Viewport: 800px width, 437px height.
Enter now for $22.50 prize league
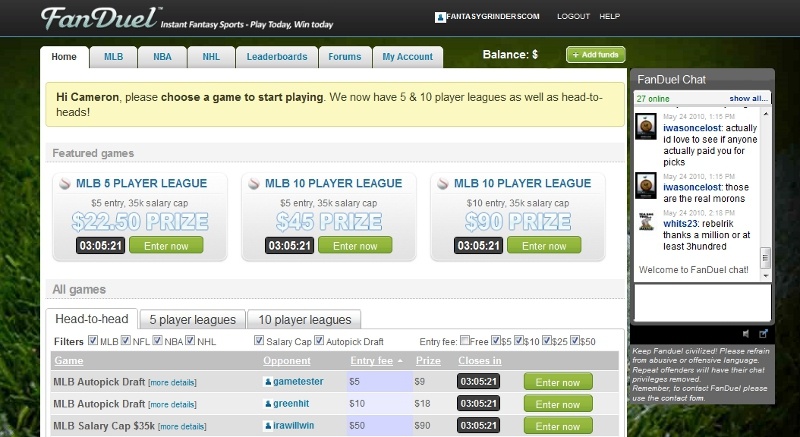166,245
